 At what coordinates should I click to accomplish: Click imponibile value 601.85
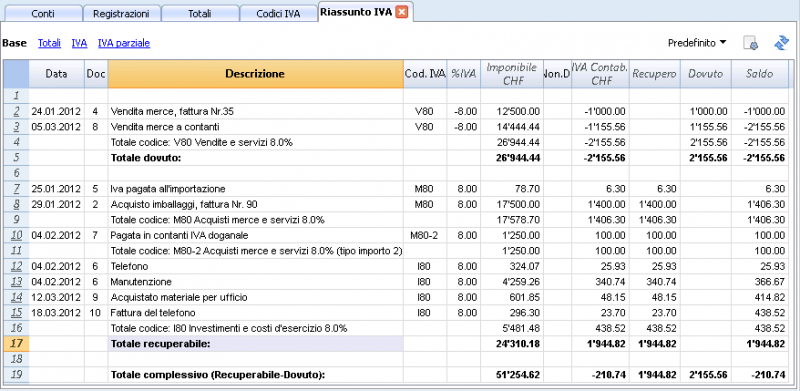pyautogui.click(x=512, y=297)
